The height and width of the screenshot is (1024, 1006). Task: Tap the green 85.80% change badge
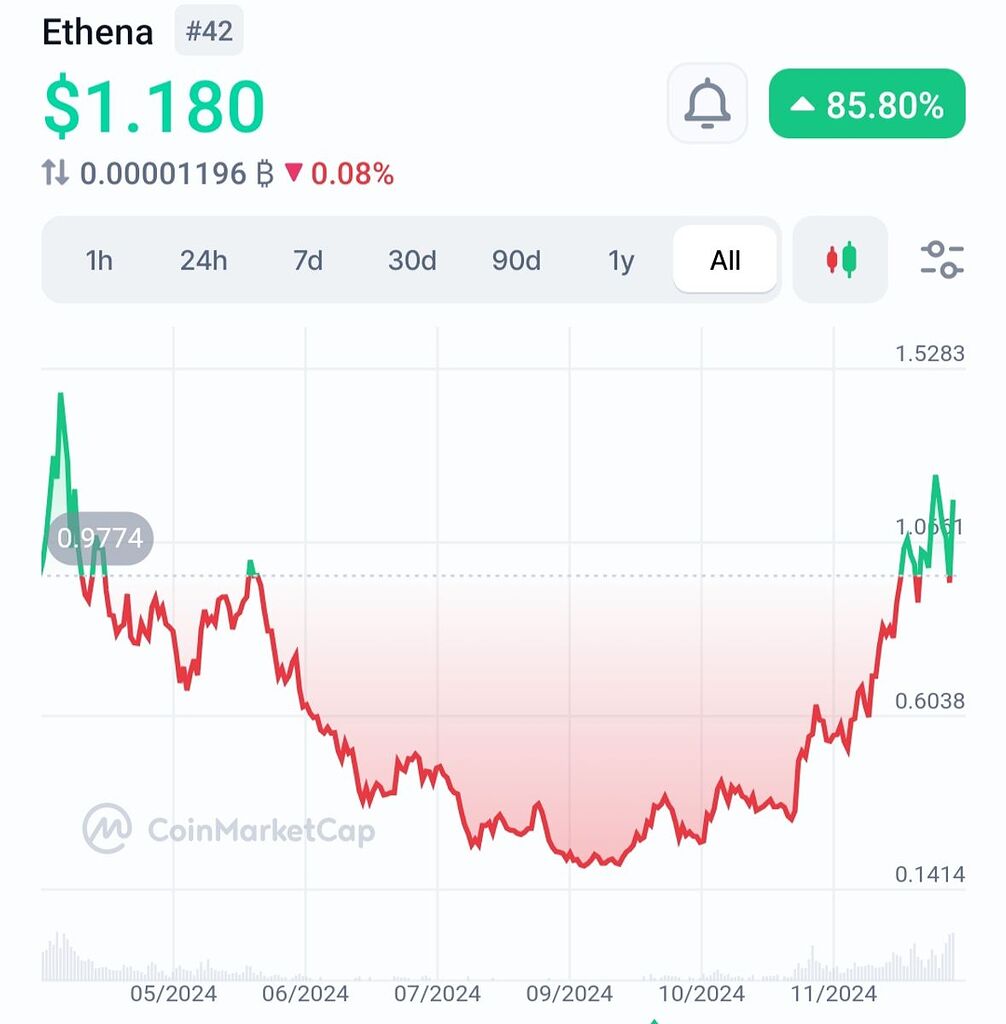point(867,103)
